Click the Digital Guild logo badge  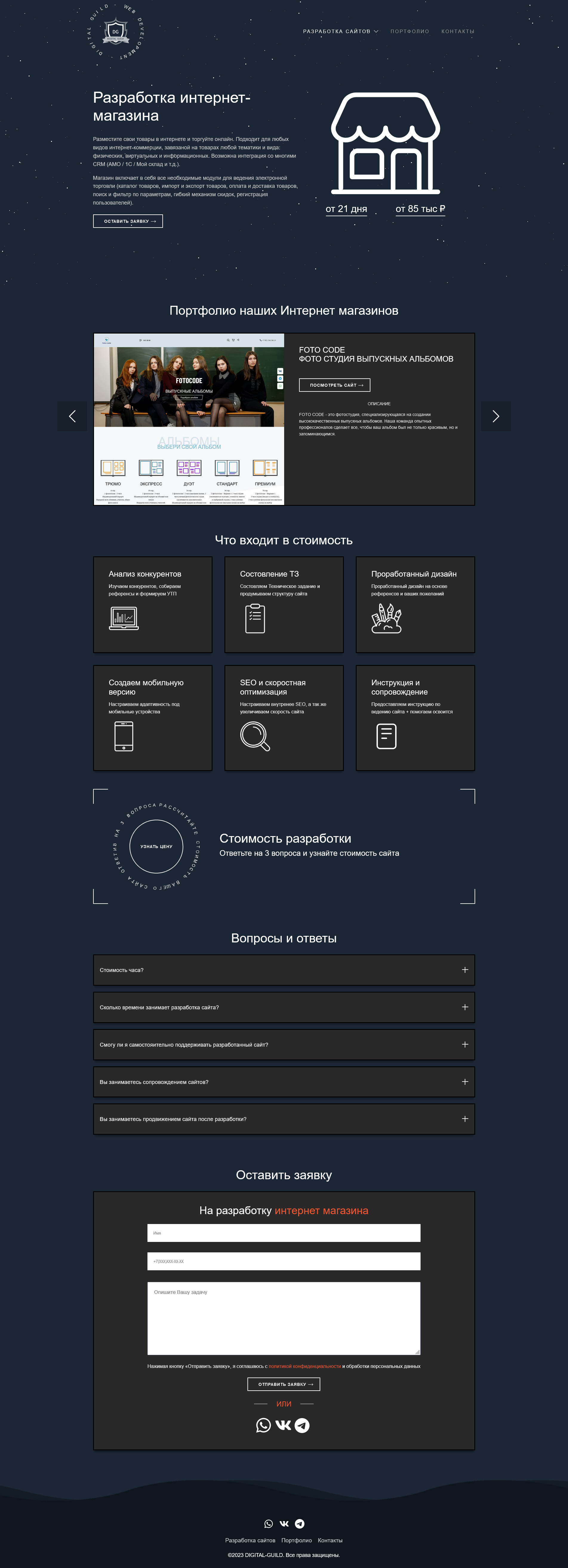pyautogui.click(x=116, y=32)
